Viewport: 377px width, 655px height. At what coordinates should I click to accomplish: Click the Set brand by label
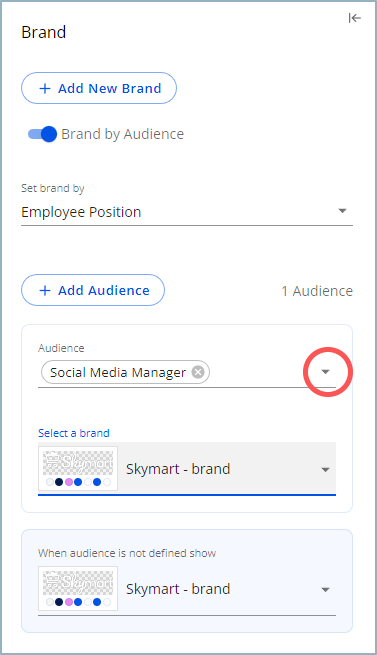point(53,188)
